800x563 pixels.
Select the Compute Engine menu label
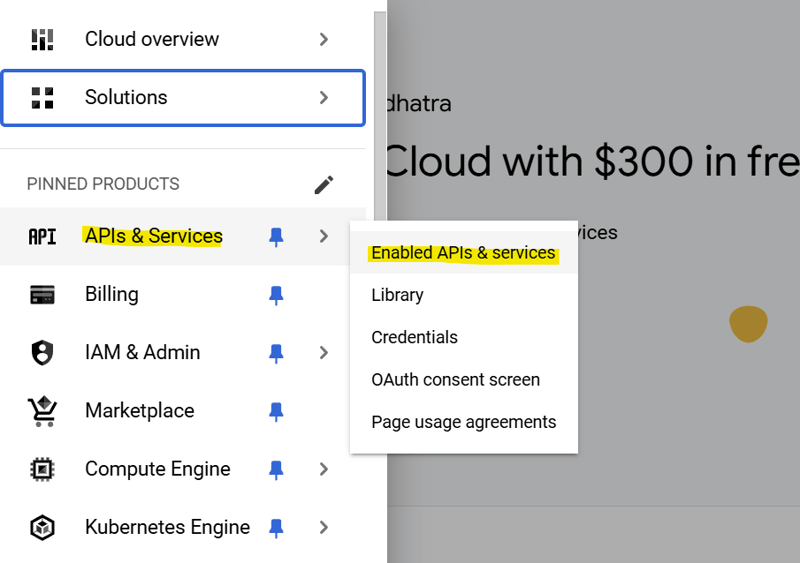pos(158,469)
